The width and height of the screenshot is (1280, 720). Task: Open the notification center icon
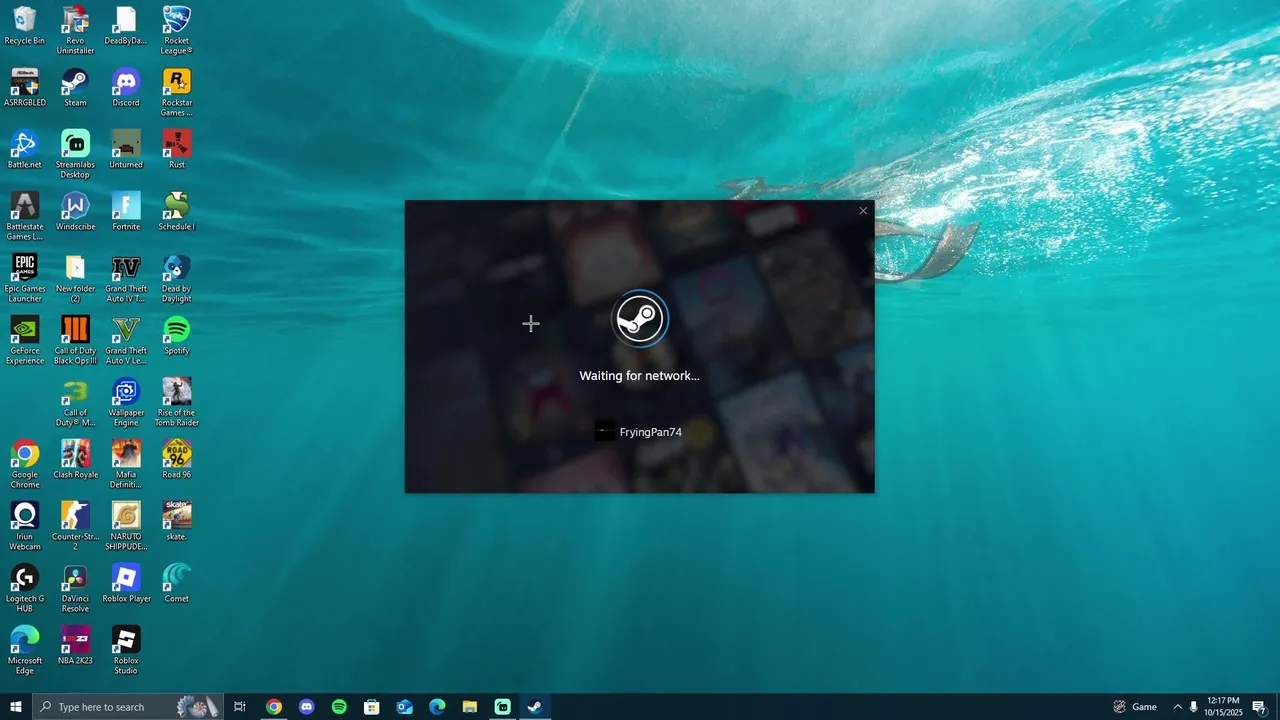pos(1260,707)
